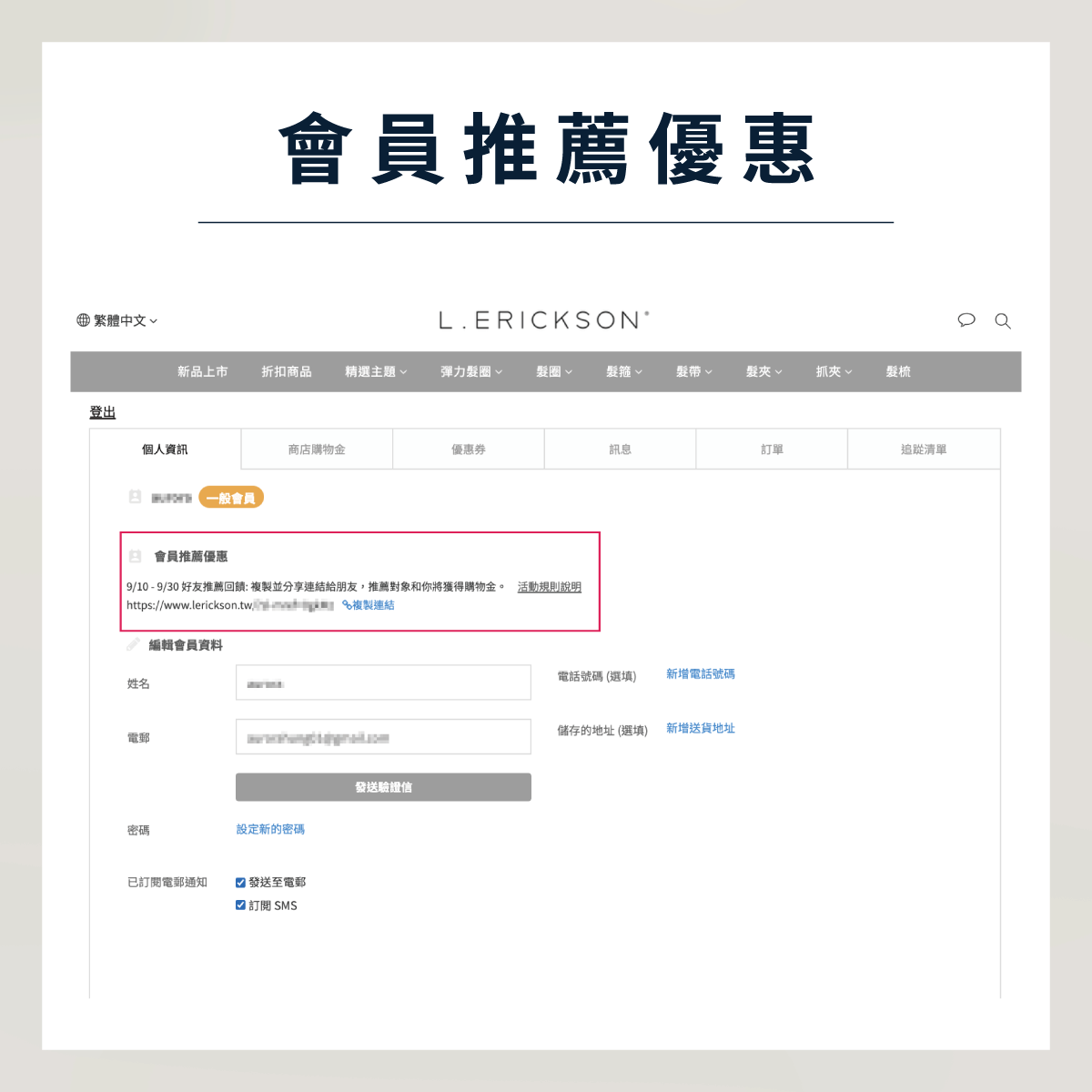Click 新增送貨地址 link

coord(701,728)
